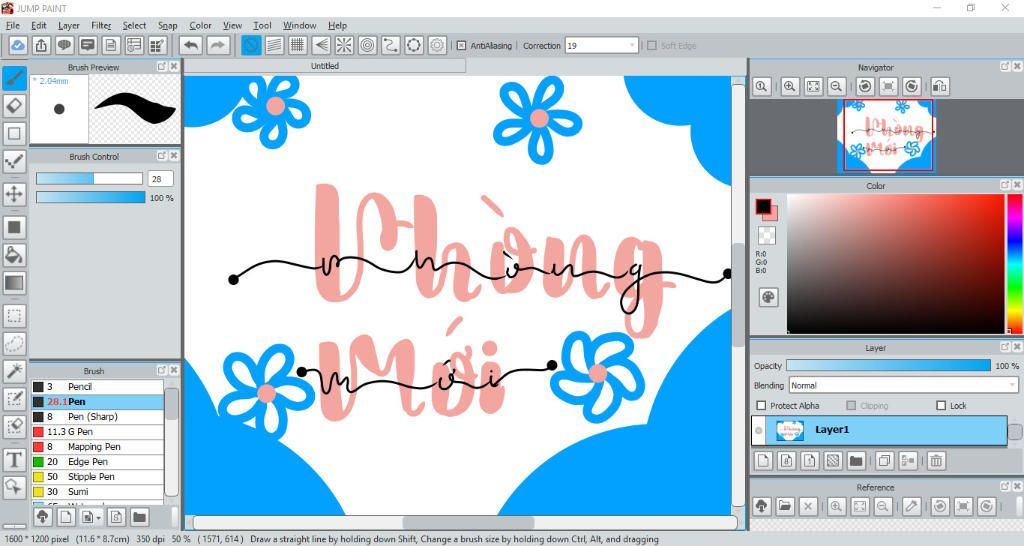The height and width of the screenshot is (546, 1024).
Task: Toggle the Clipping checkbox
Action: [851, 406]
